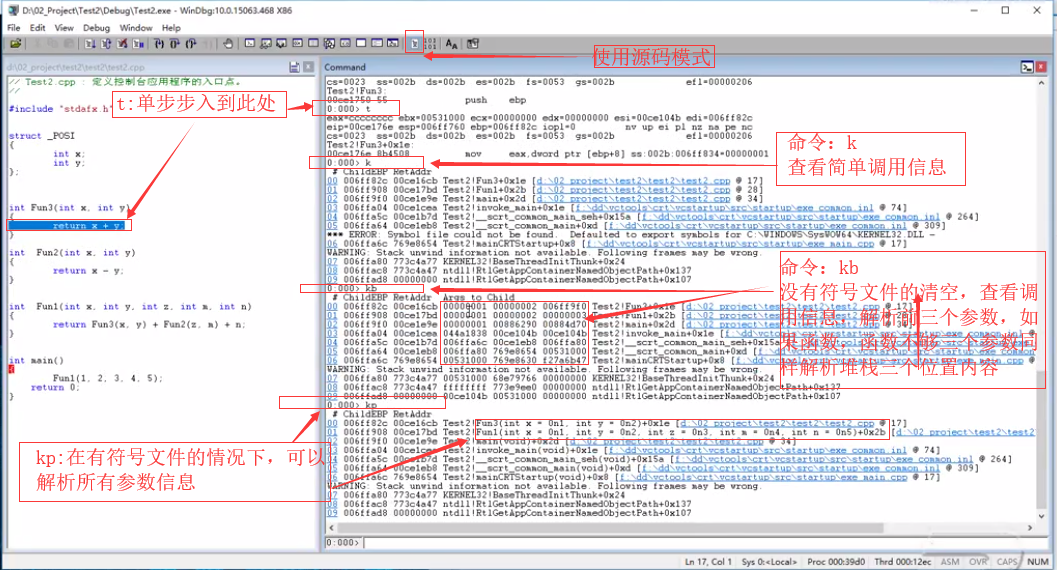1057x570 pixels.
Task: Click the Step Into toolbar icon
Action: pos(159,44)
